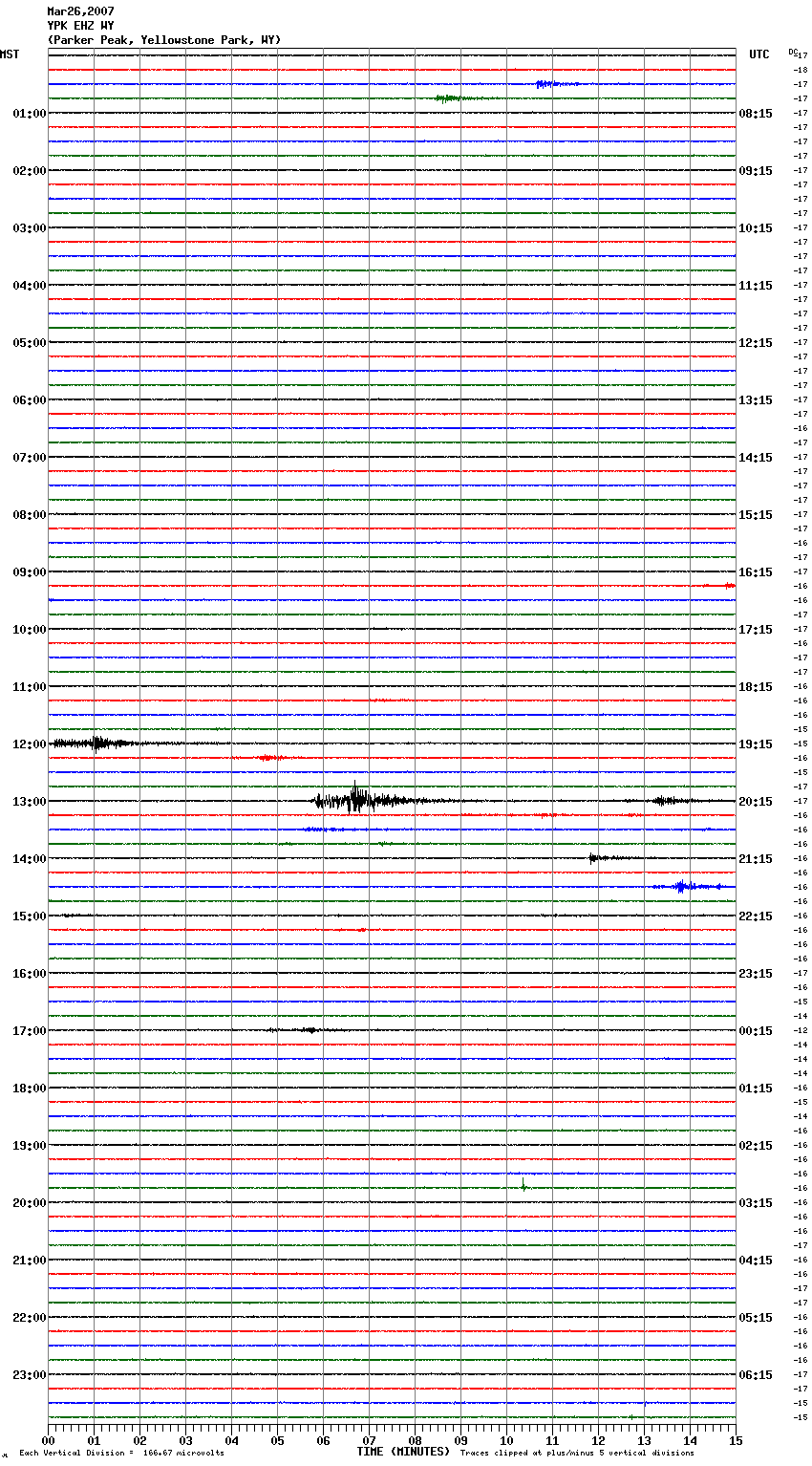Select the 10:00 MST time label
Image resolution: width=812 pixels, height=1466 pixels.
(30, 630)
